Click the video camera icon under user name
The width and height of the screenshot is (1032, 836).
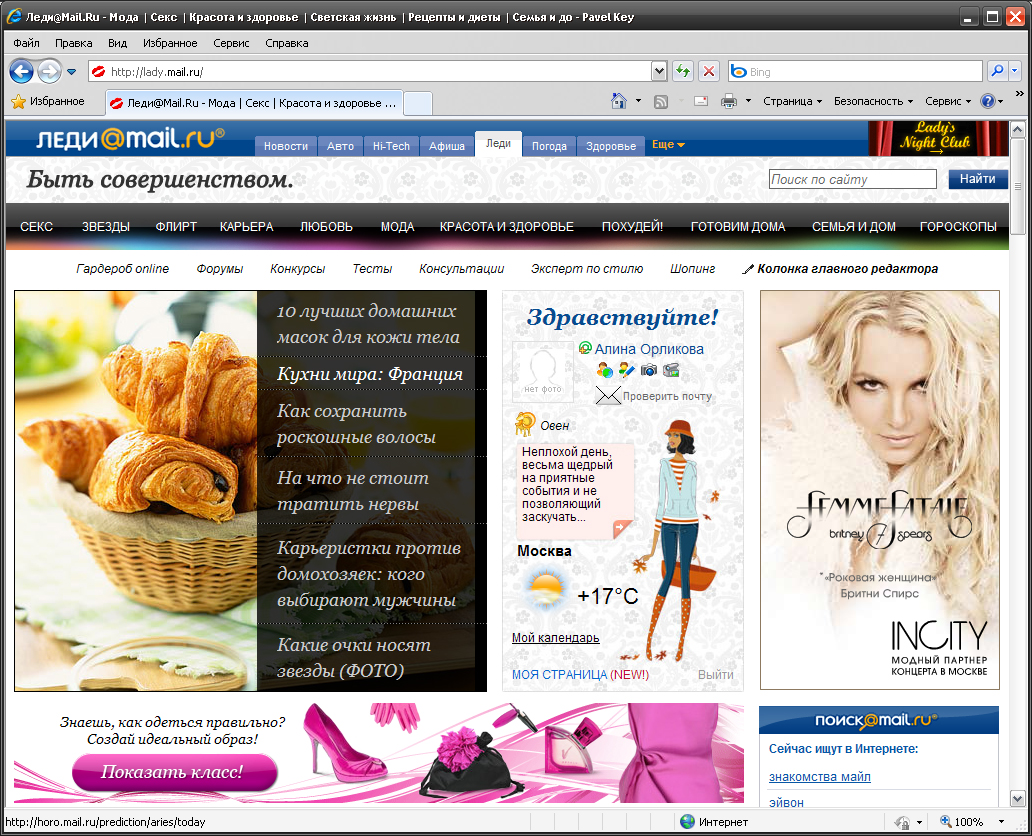pos(671,370)
